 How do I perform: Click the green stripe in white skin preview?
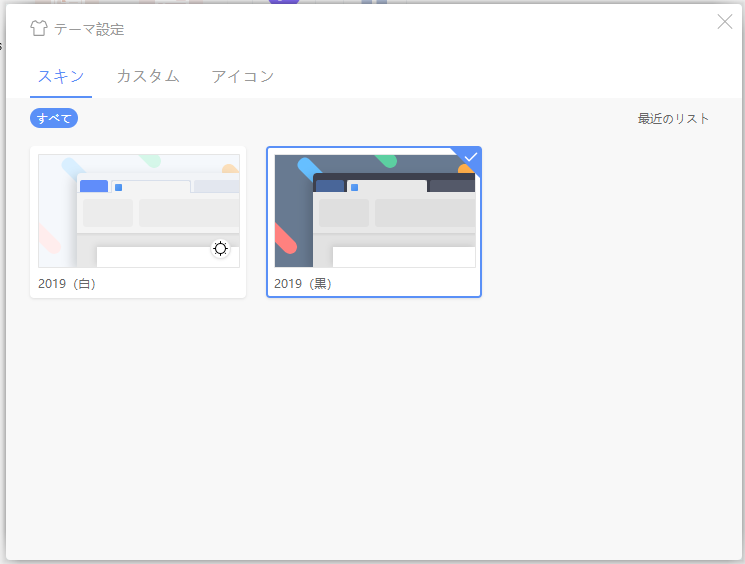151,160
